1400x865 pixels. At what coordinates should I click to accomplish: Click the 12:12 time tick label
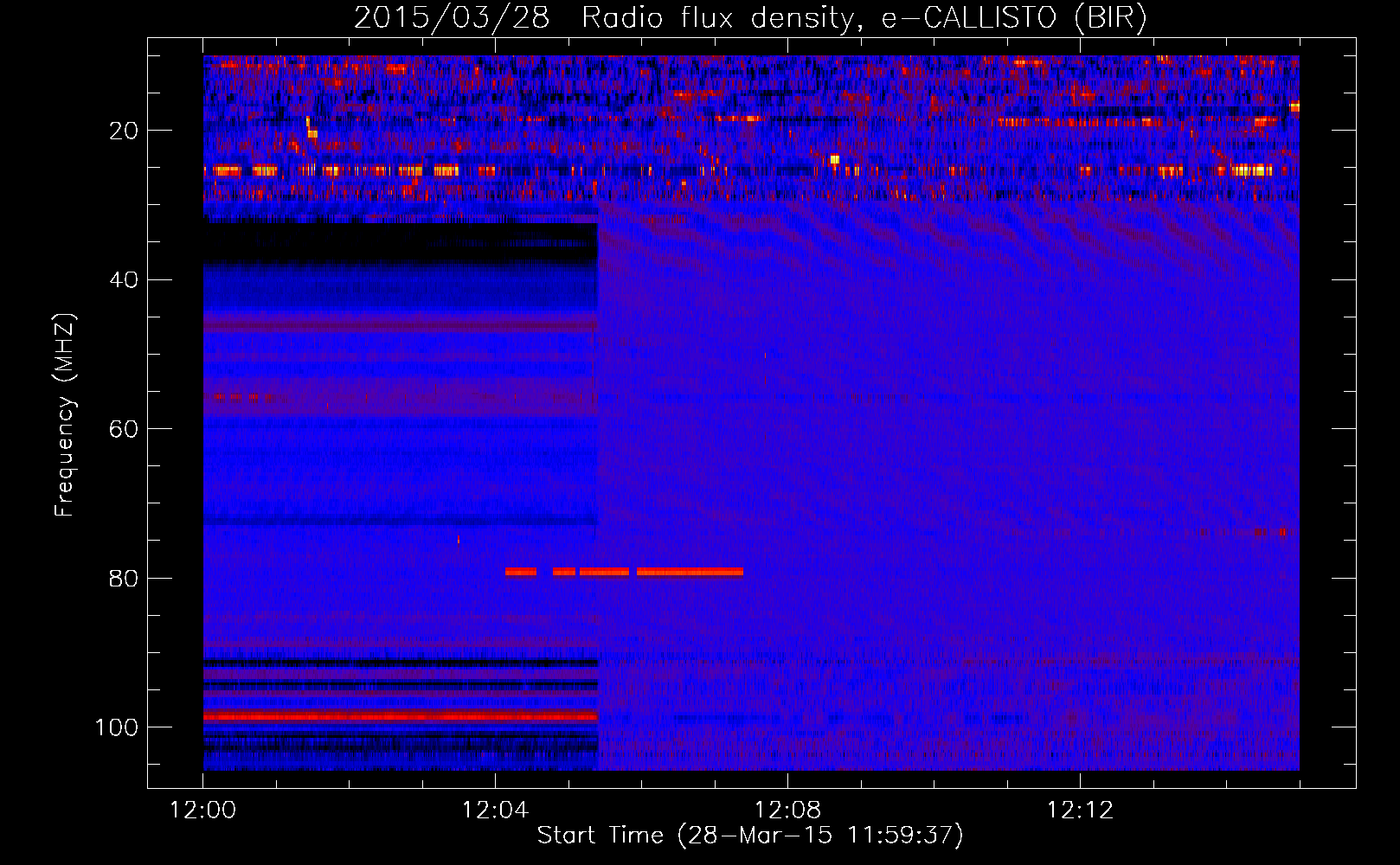[x=1080, y=811]
